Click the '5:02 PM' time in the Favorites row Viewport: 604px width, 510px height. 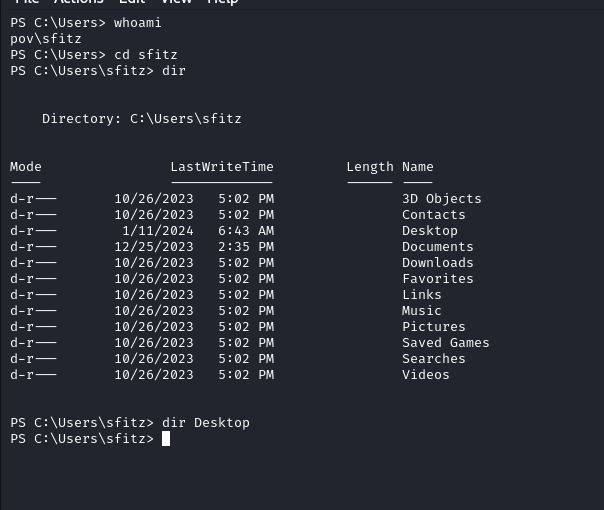coord(246,278)
